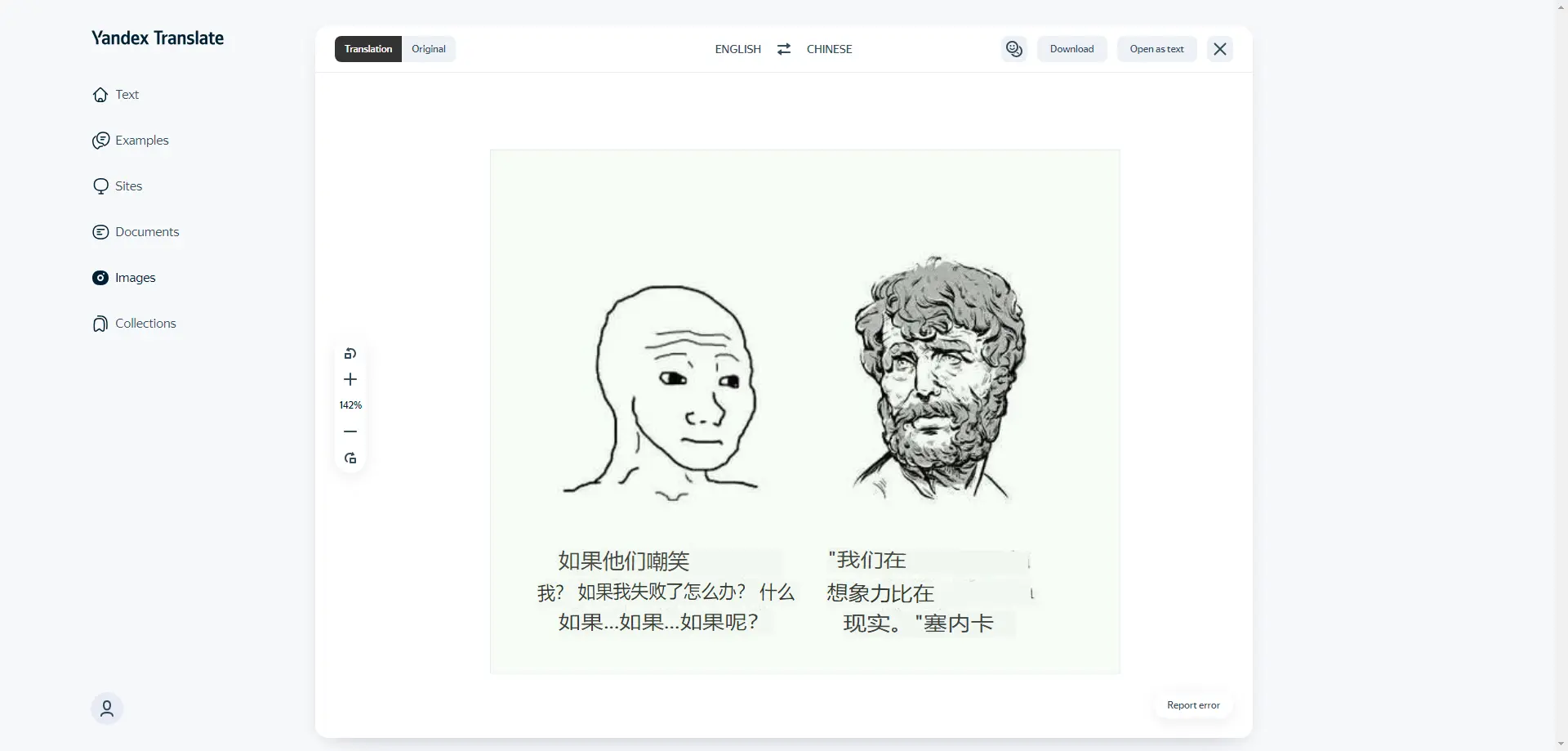
Task: Rotate the image clockwise
Action: pyautogui.click(x=350, y=458)
